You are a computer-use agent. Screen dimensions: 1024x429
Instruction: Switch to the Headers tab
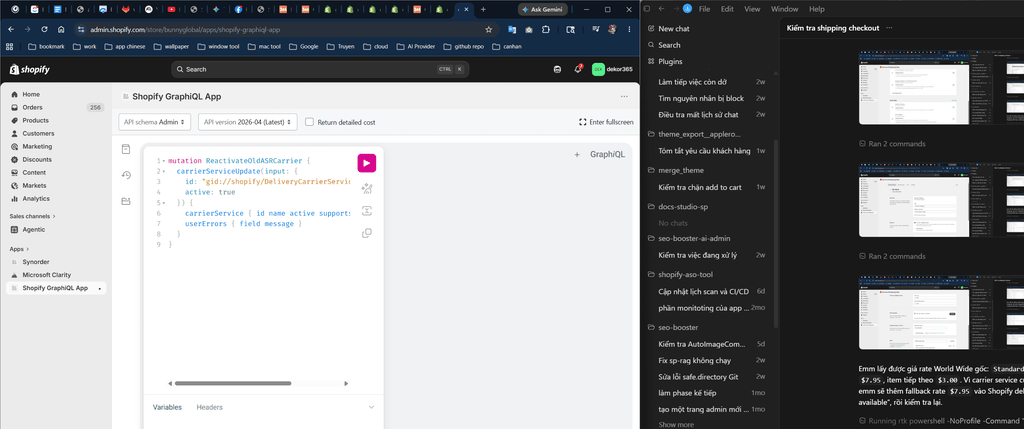pyautogui.click(x=210, y=407)
